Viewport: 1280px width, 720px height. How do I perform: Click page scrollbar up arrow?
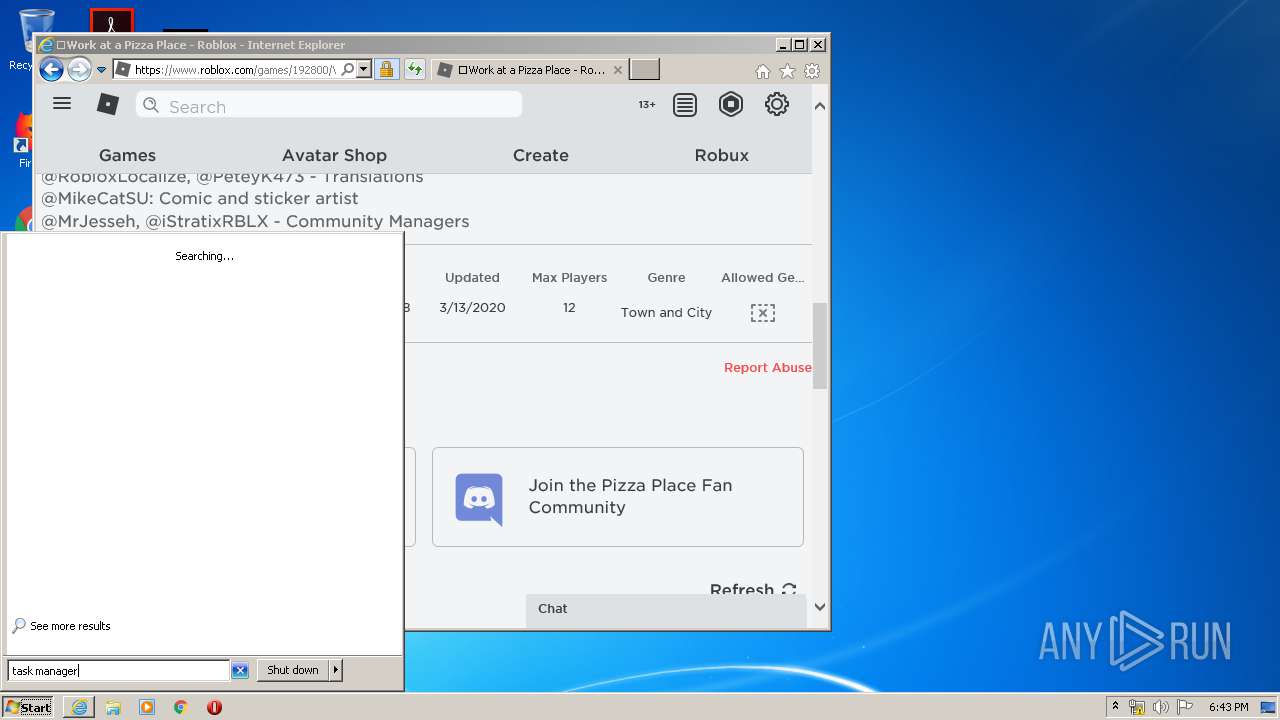[x=820, y=106]
